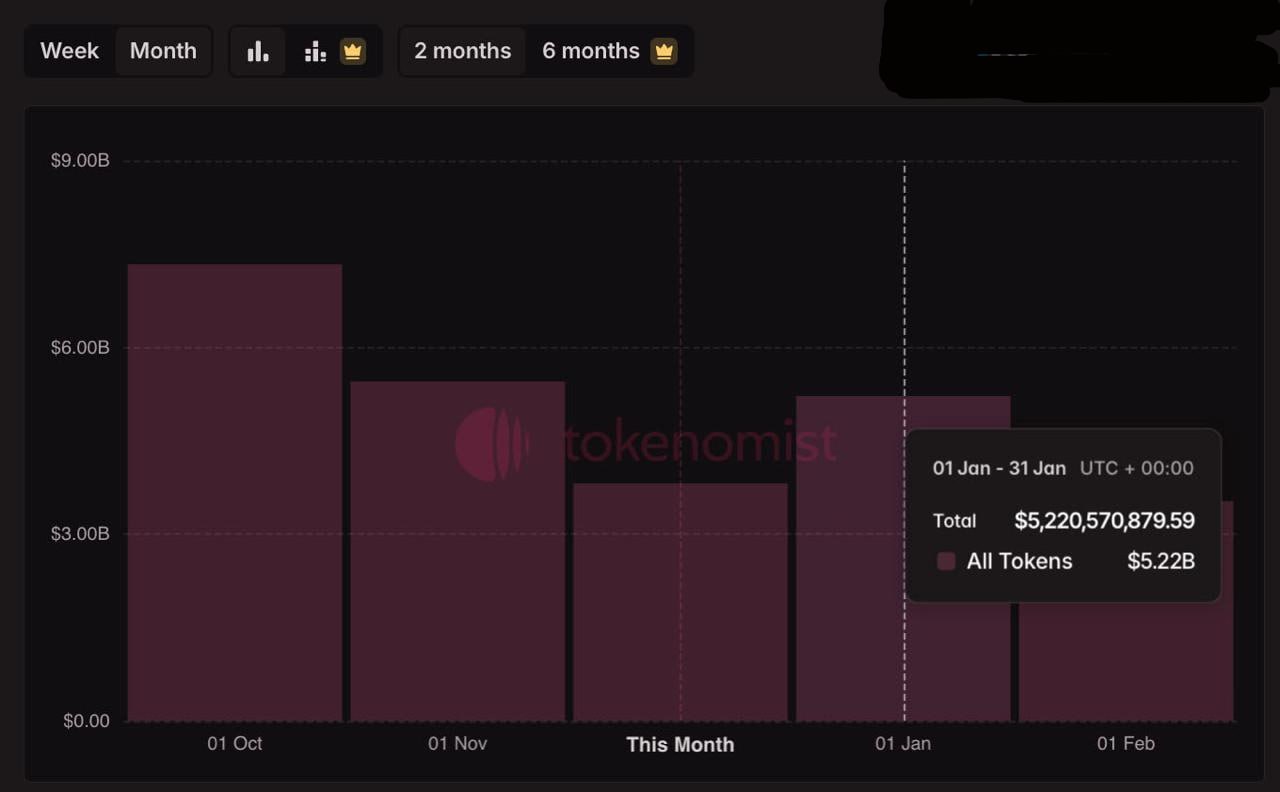Select the 01 Nov bar in chart

[457, 550]
